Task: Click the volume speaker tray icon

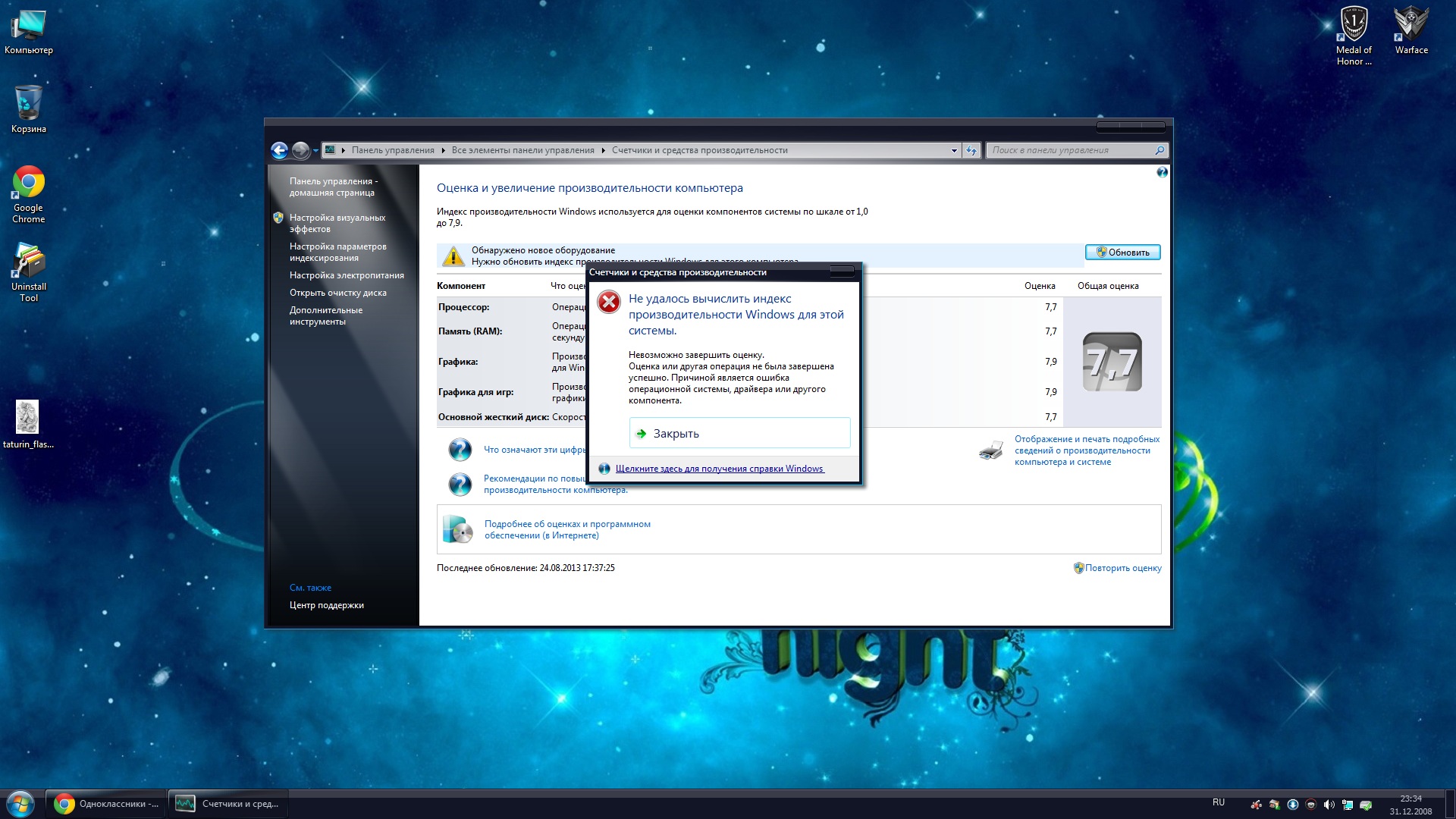Action: [1329, 805]
